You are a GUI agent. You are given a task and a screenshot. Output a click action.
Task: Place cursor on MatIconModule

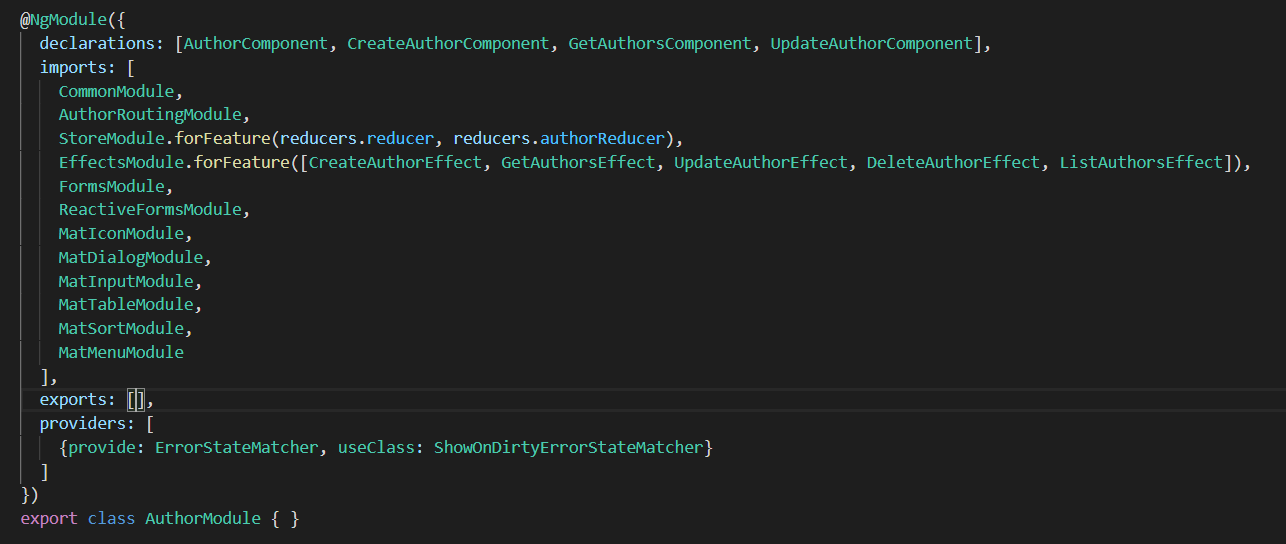point(121,233)
